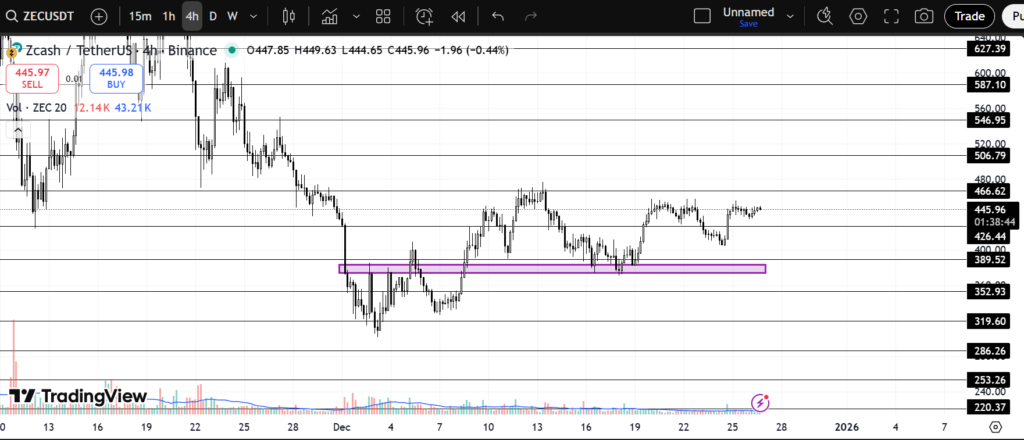Expand the timeframe interval dropdown
The image size is (1024, 440).
(253, 16)
